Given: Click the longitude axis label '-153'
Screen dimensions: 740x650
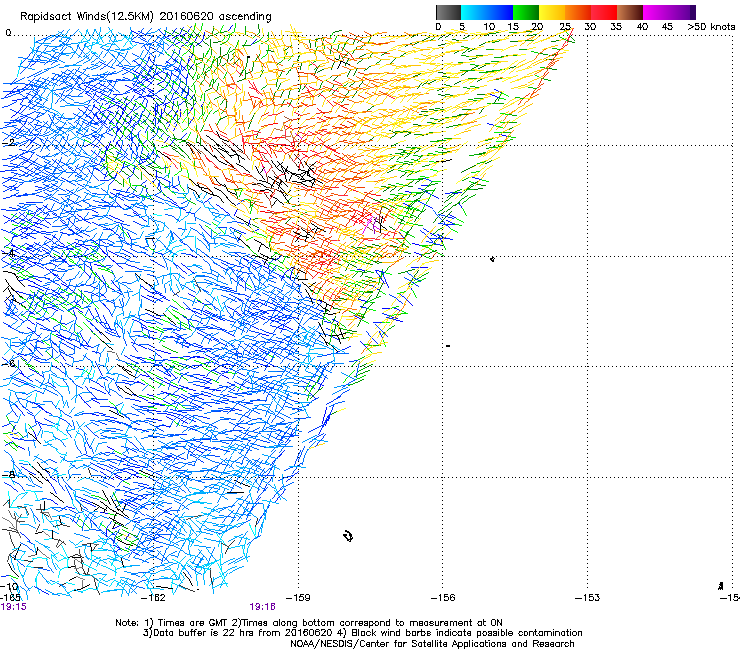Looking at the screenshot, I should pos(588,598).
